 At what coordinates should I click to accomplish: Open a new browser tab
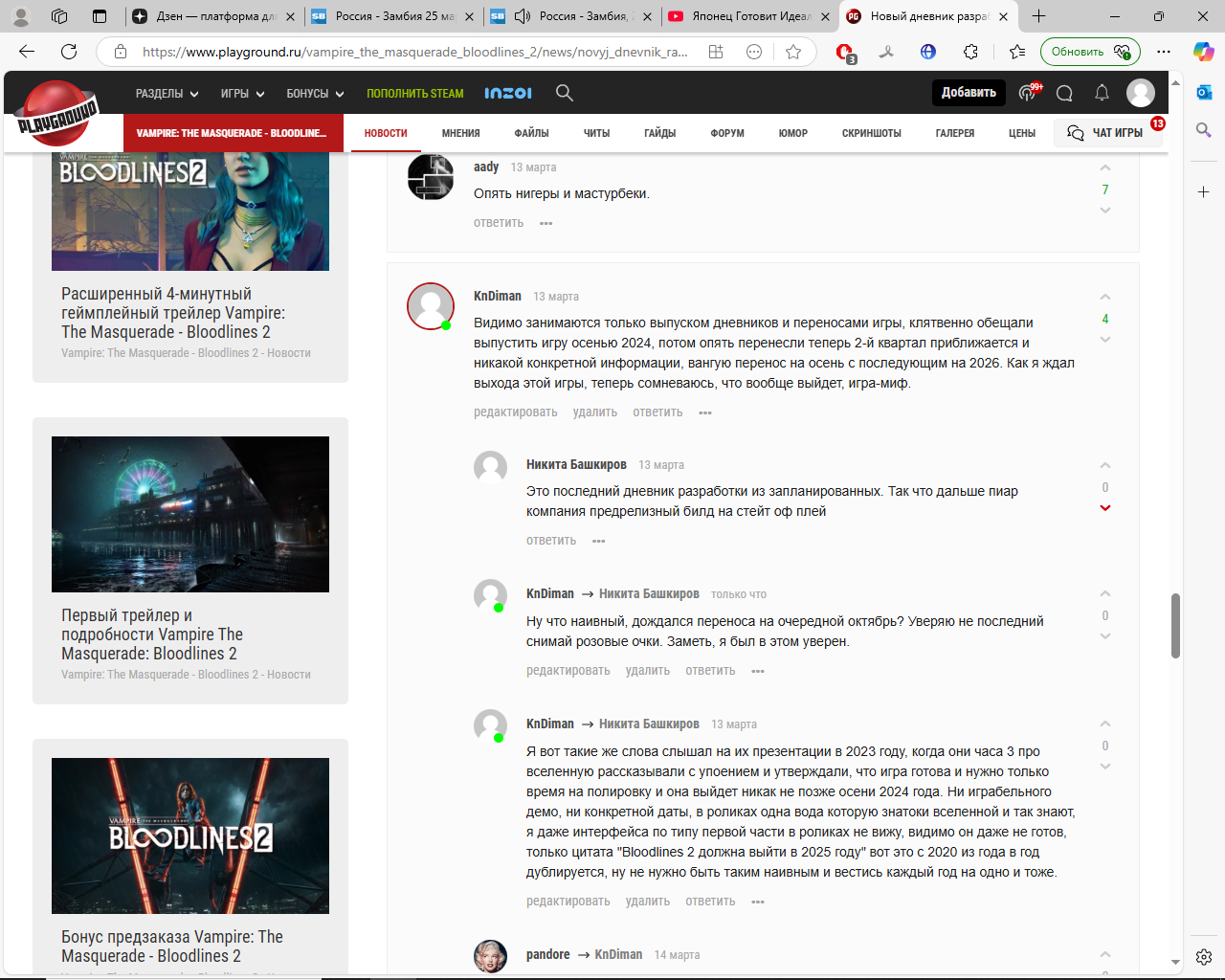pyautogui.click(x=1039, y=16)
